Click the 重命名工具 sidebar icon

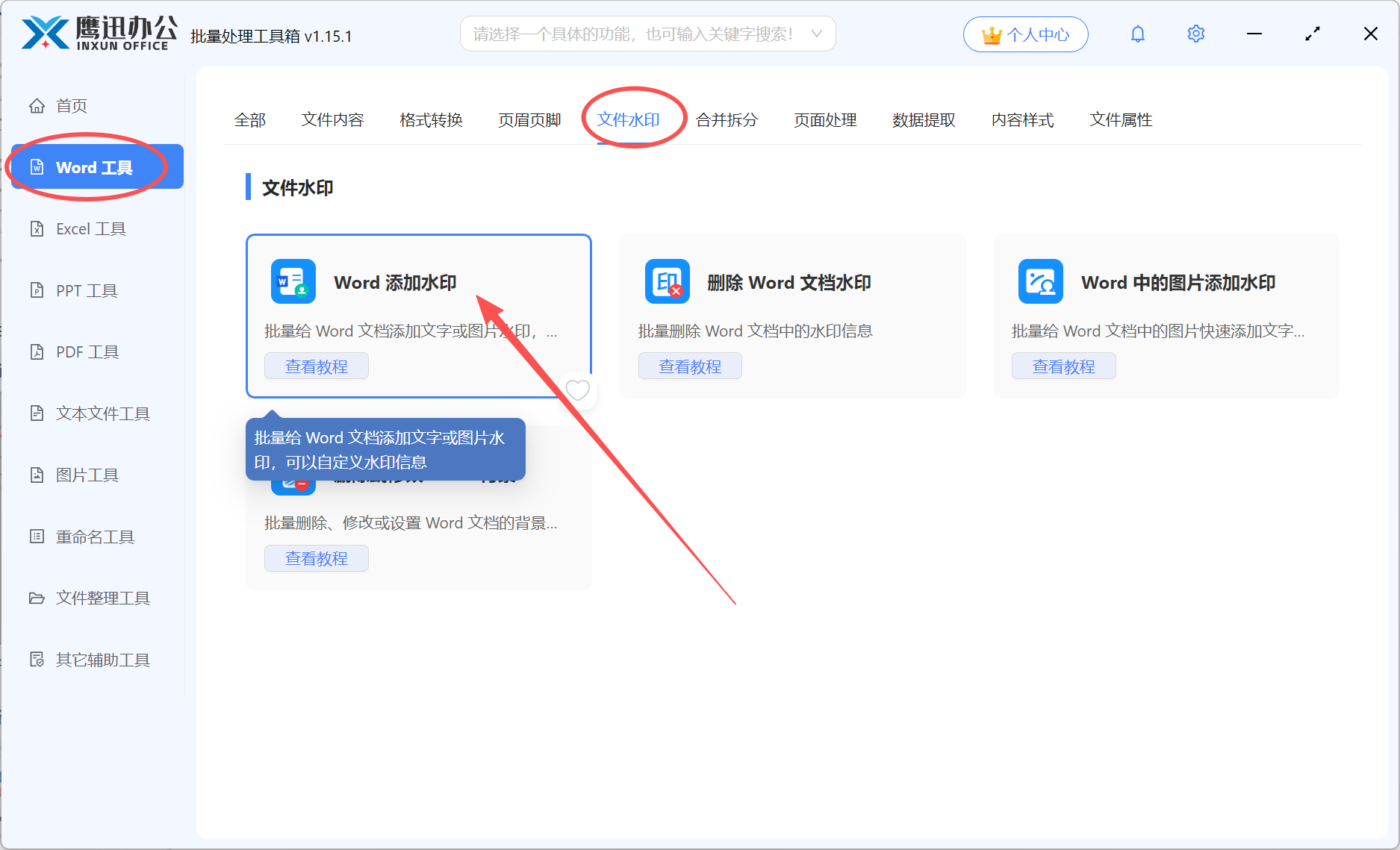[x=37, y=537]
